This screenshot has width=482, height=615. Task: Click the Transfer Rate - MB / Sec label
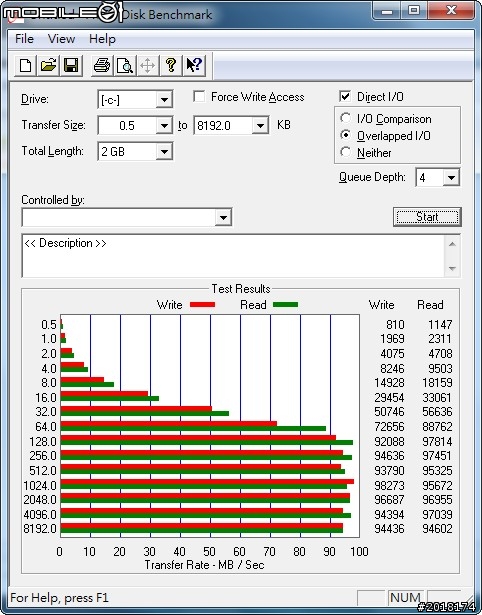point(204,564)
